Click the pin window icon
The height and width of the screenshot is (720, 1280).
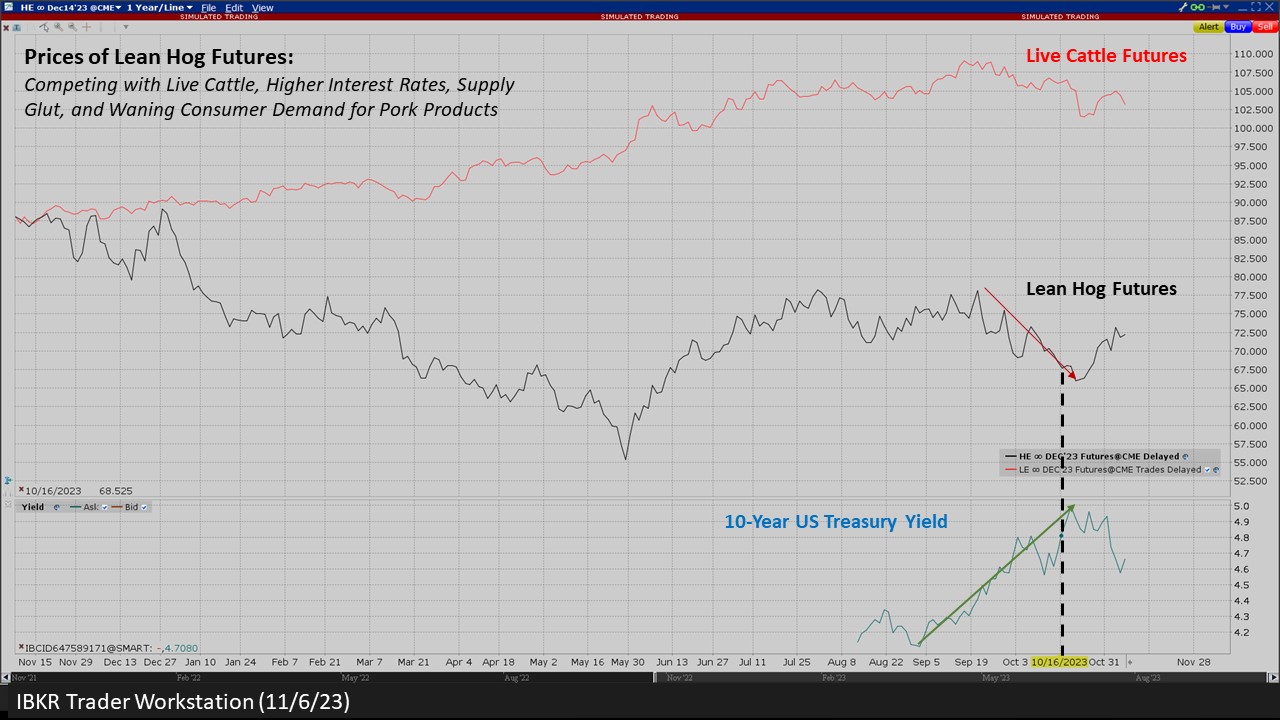(1213, 7)
